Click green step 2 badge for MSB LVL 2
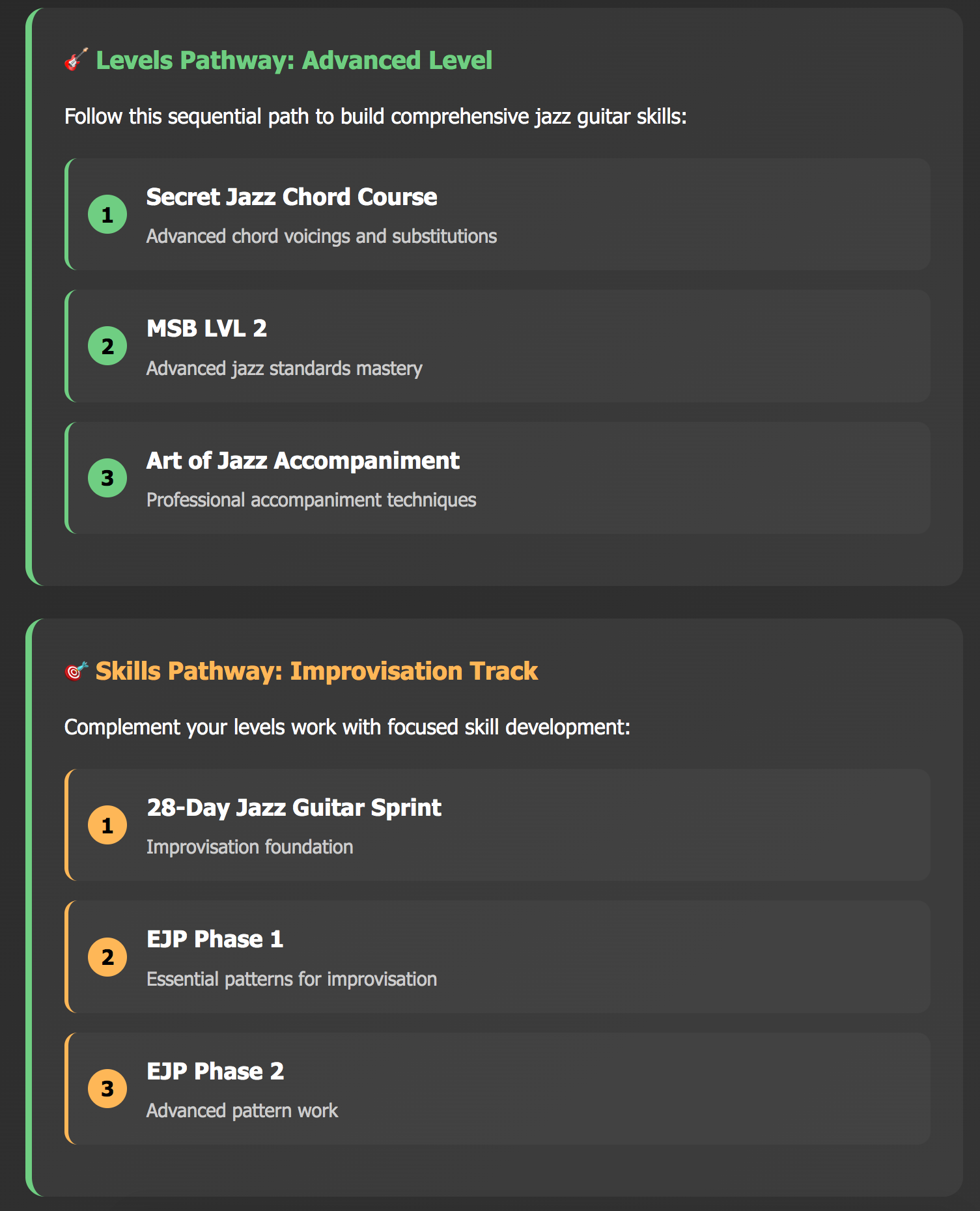The image size is (980, 1211). click(107, 346)
